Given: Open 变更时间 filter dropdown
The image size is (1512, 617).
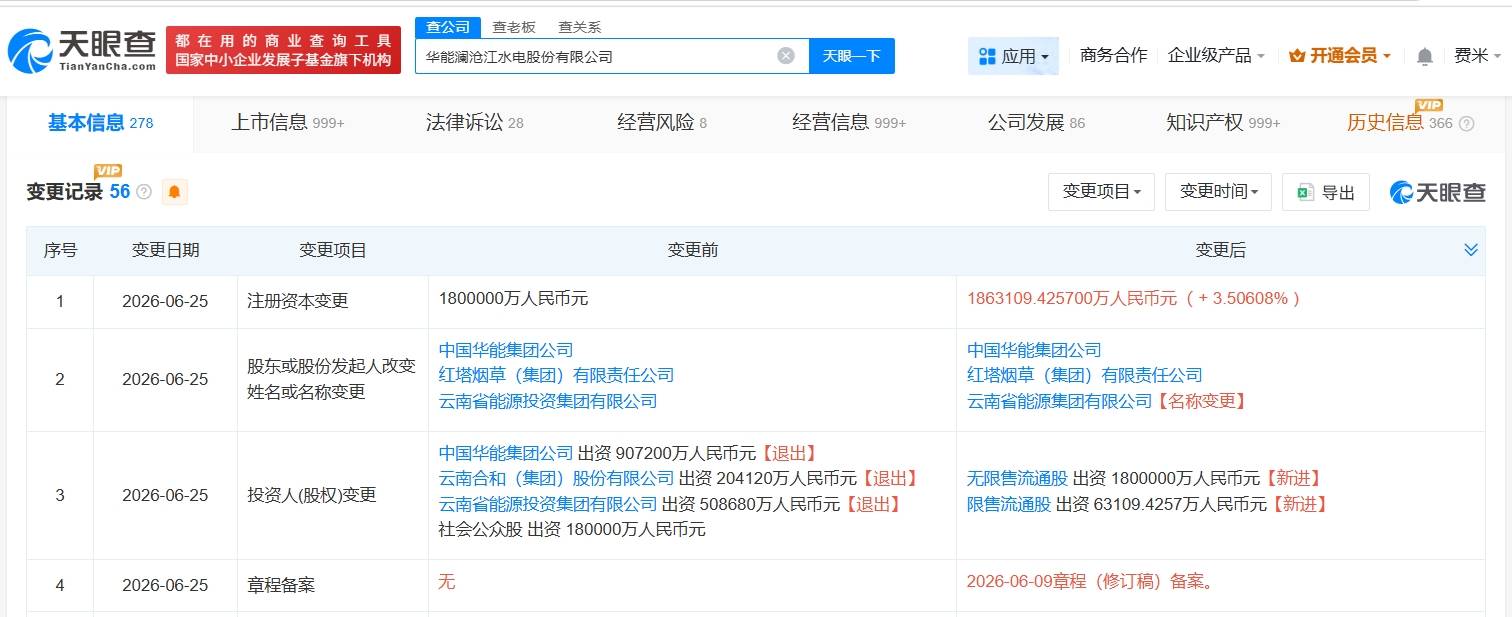Looking at the screenshot, I should coord(1218,192).
